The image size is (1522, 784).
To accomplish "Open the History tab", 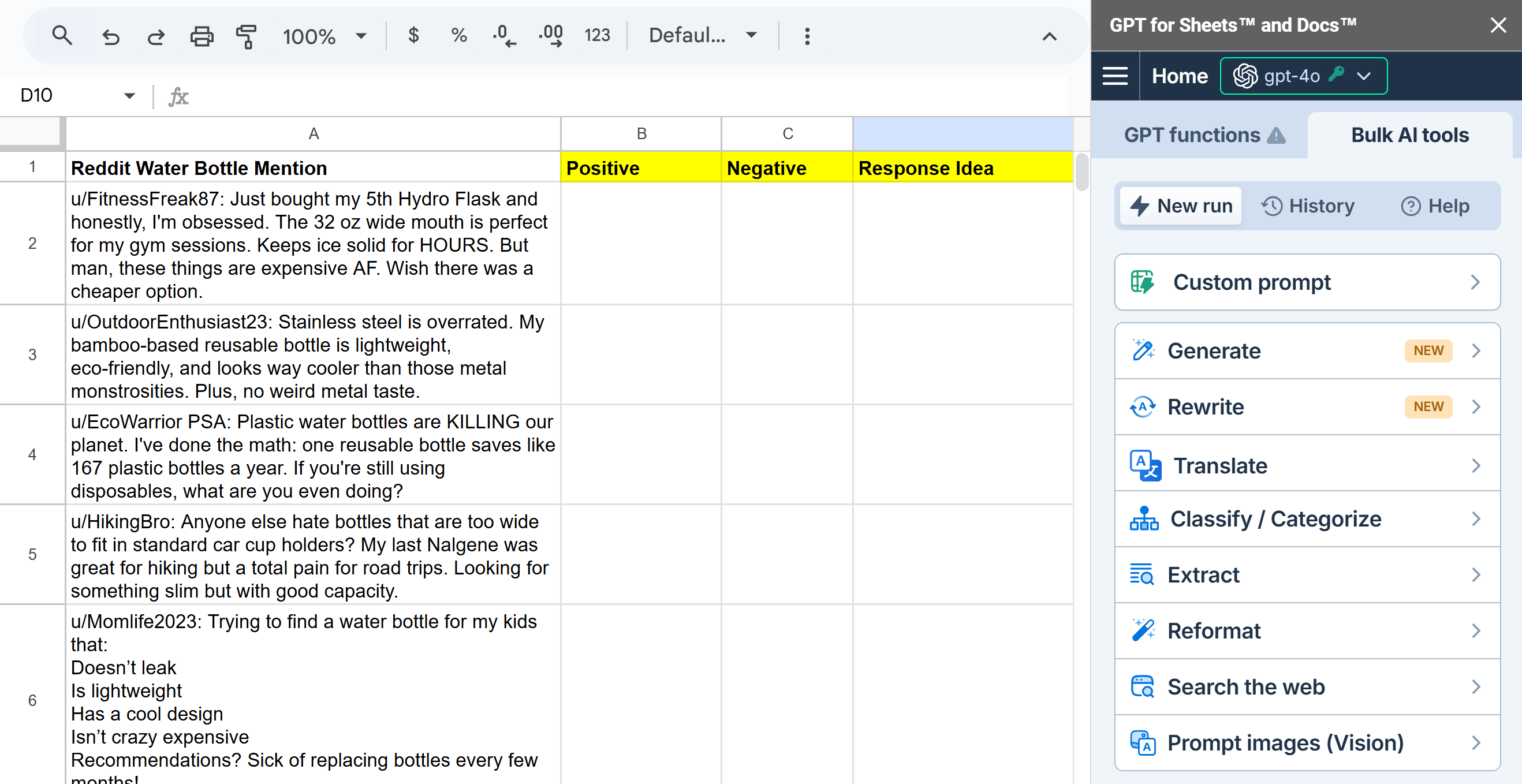I will pos(1308,206).
